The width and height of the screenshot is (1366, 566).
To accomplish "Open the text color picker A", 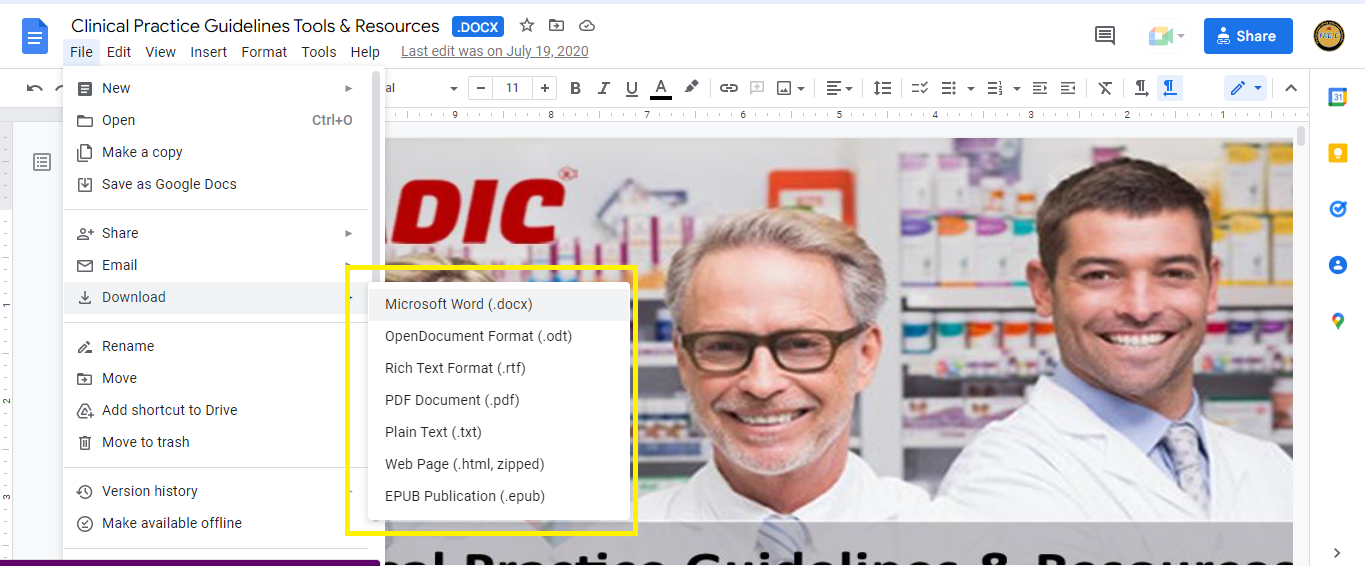I will (660, 88).
